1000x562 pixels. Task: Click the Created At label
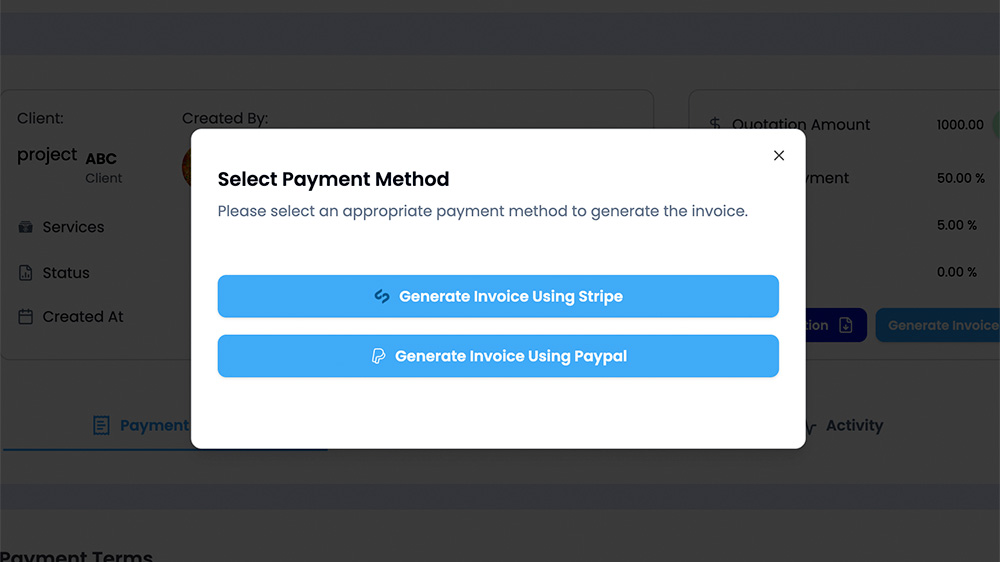tap(83, 316)
